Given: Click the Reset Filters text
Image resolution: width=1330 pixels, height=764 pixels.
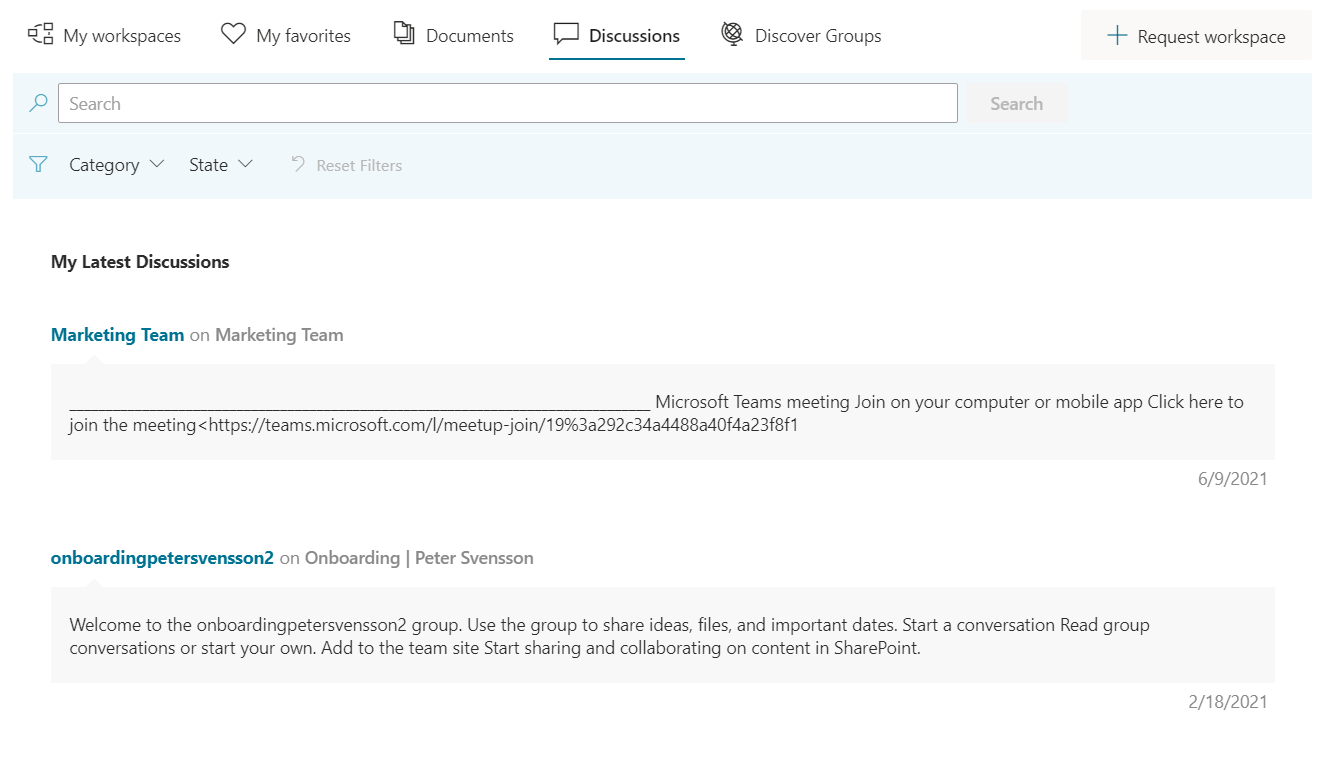Looking at the screenshot, I should [359, 166].
